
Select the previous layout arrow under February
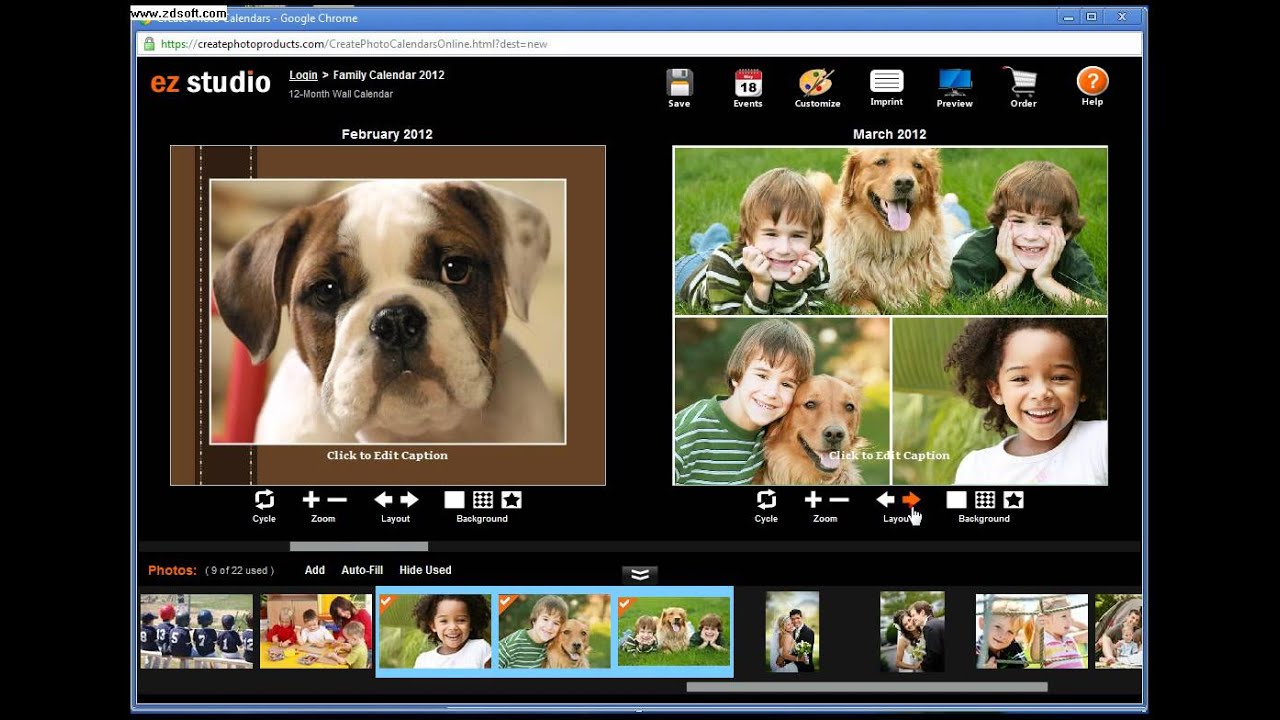pyautogui.click(x=383, y=499)
